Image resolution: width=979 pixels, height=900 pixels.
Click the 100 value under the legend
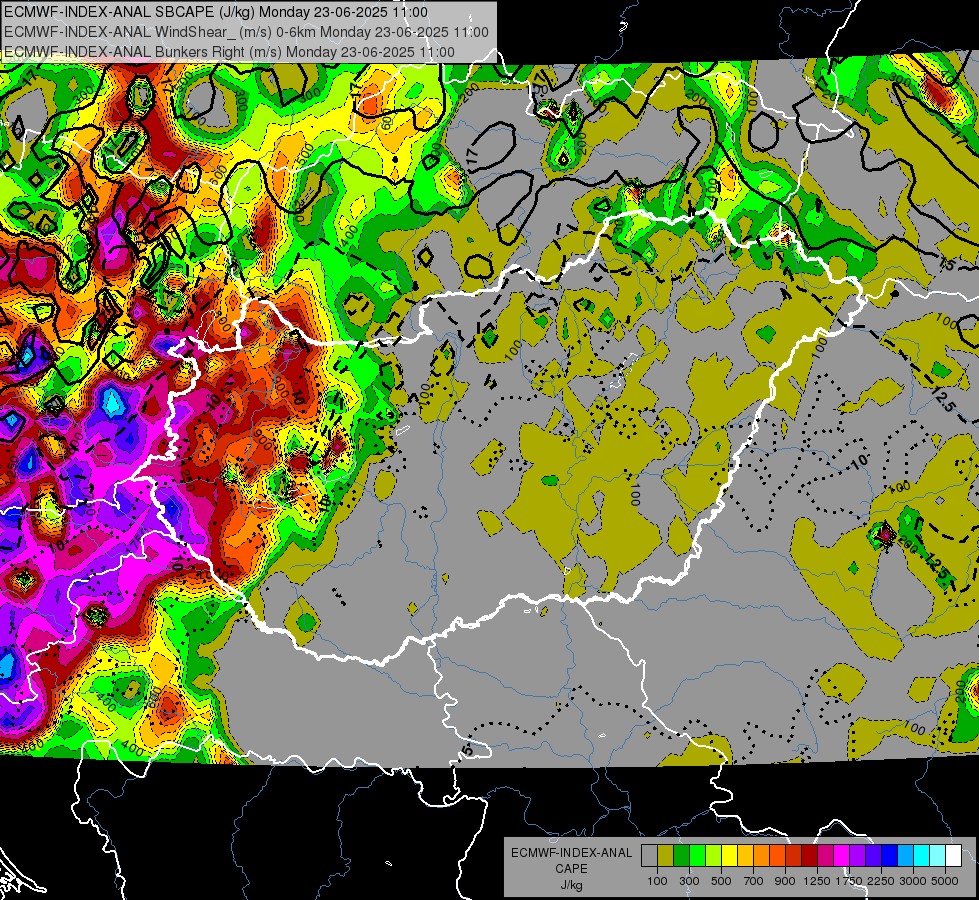coord(657,881)
